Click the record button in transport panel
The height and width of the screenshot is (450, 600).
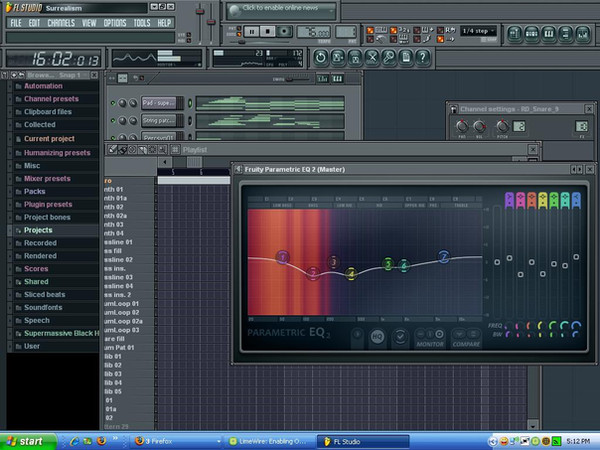[284, 31]
